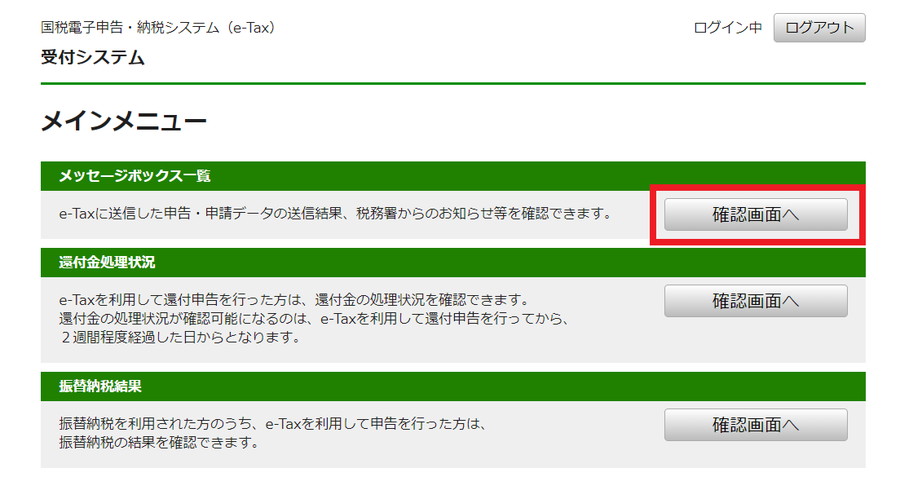This screenshot has width=900, height=477.
Task: Click the 還付金処理状況 section header
Action: click(453, 263)
